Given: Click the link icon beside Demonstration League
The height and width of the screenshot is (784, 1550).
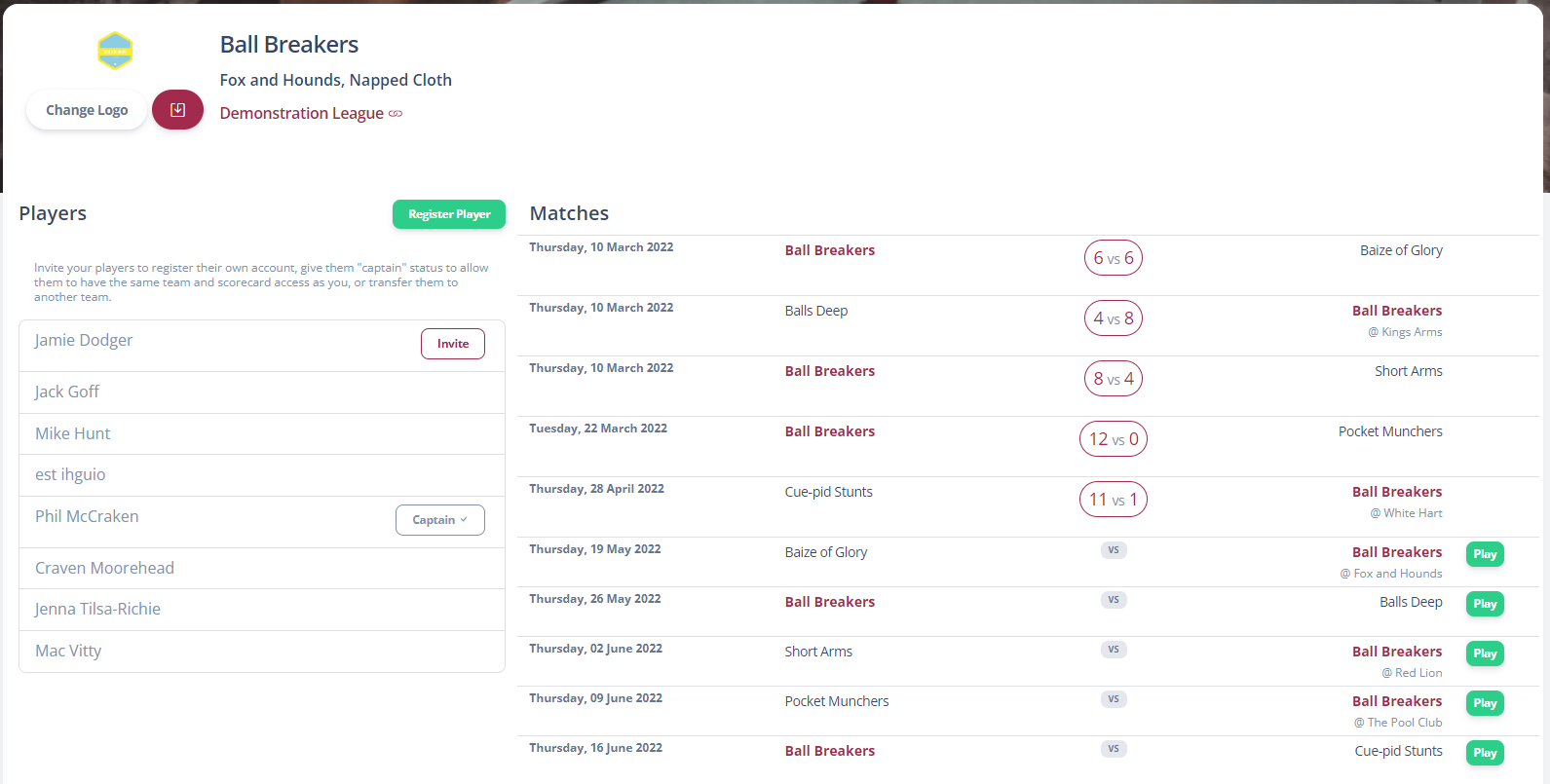Looking at the screenshot, I should [x=396, y=114].
